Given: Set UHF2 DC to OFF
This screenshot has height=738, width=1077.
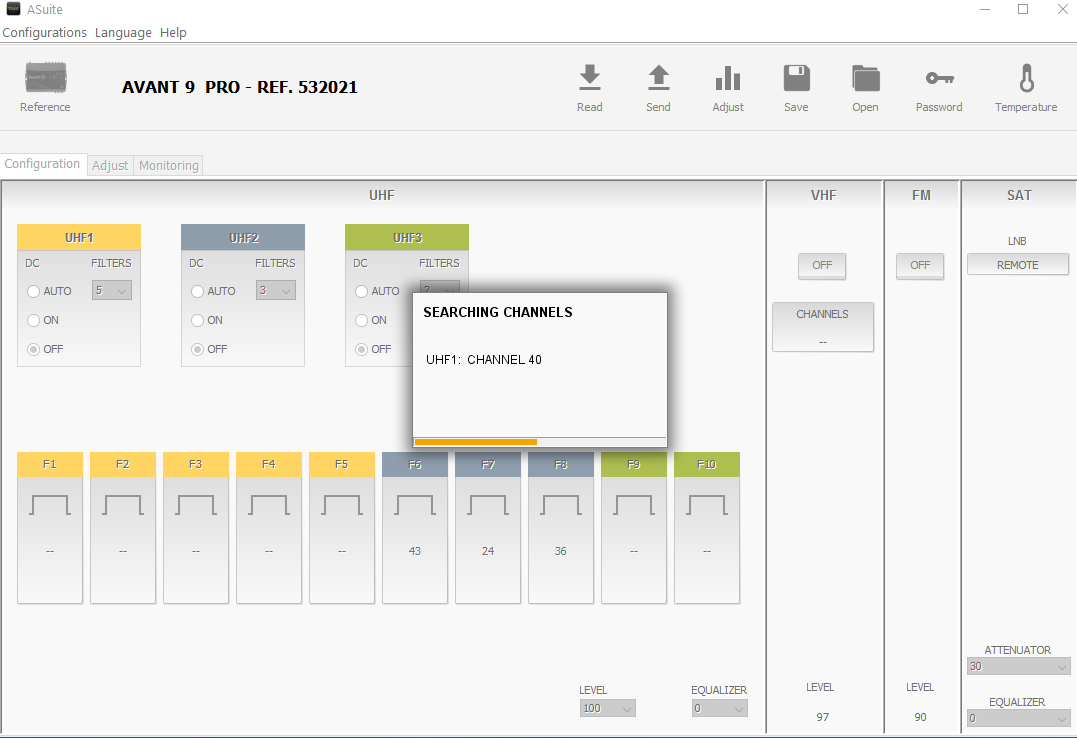Looking at the screenshot, I should click(197, 349).
